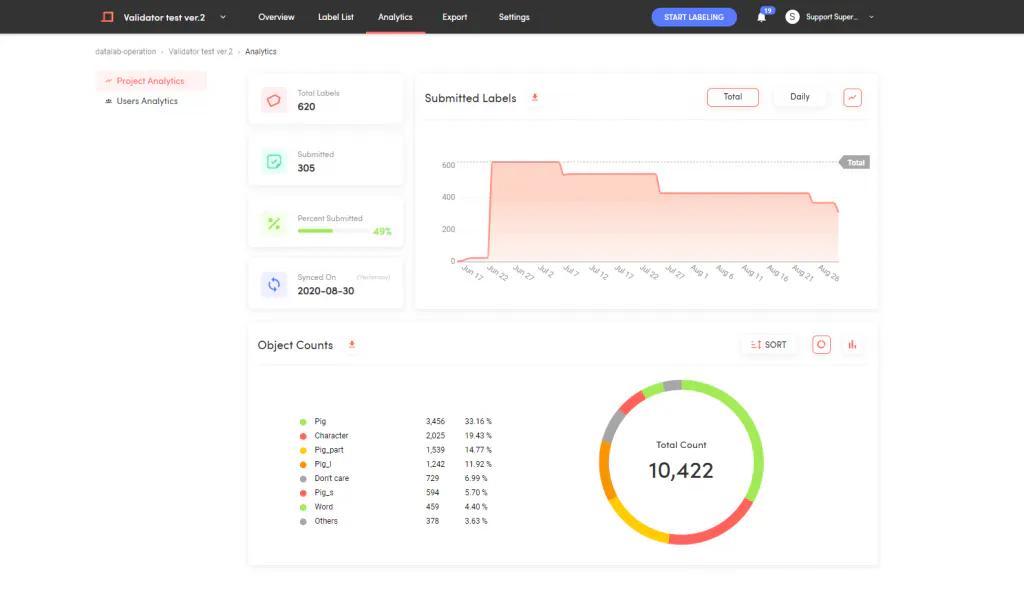Open the Label List tab
Image resolution: width=1024 pixels, height=589 pixels.
335,17
